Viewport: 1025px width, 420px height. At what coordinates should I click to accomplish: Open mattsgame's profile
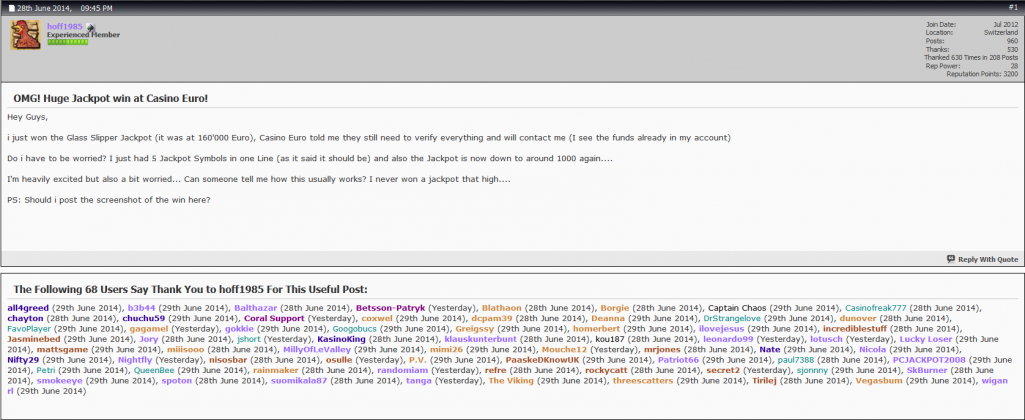tap(62, 349)
